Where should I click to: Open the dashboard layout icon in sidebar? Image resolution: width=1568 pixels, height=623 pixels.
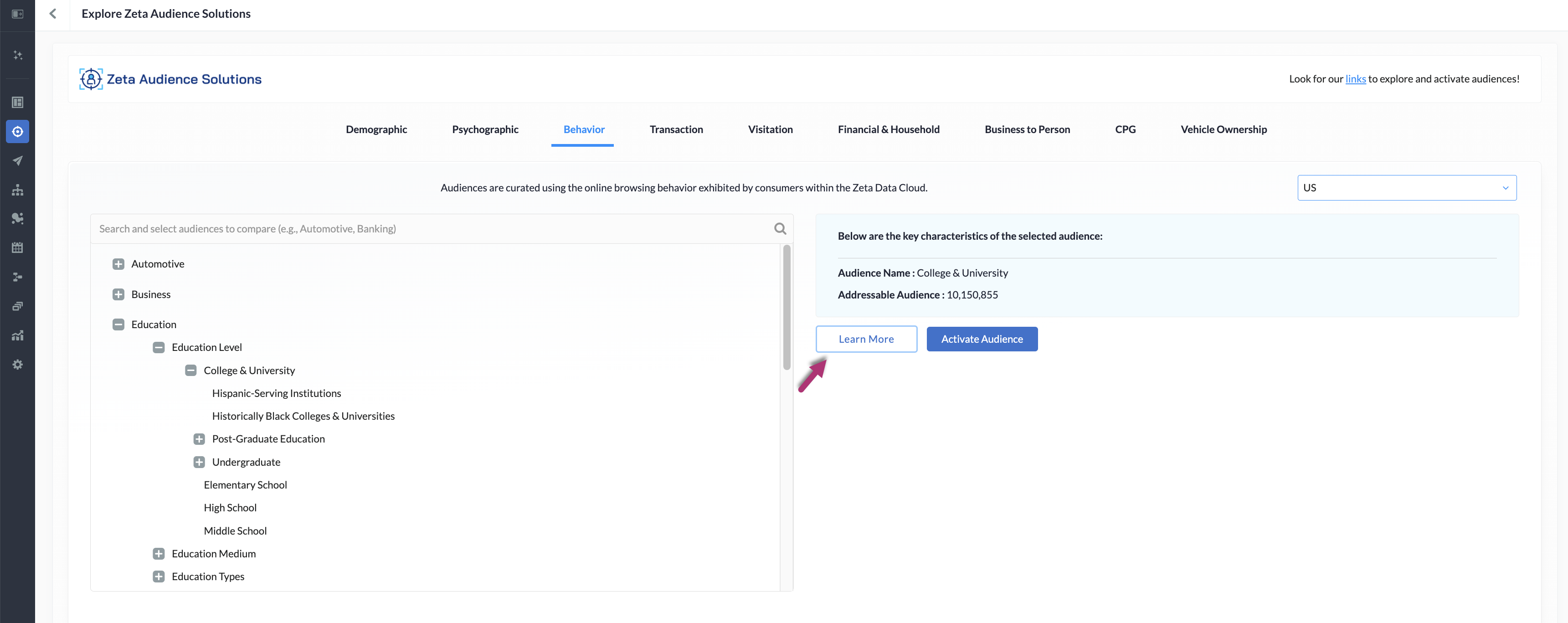pos(18,102)
